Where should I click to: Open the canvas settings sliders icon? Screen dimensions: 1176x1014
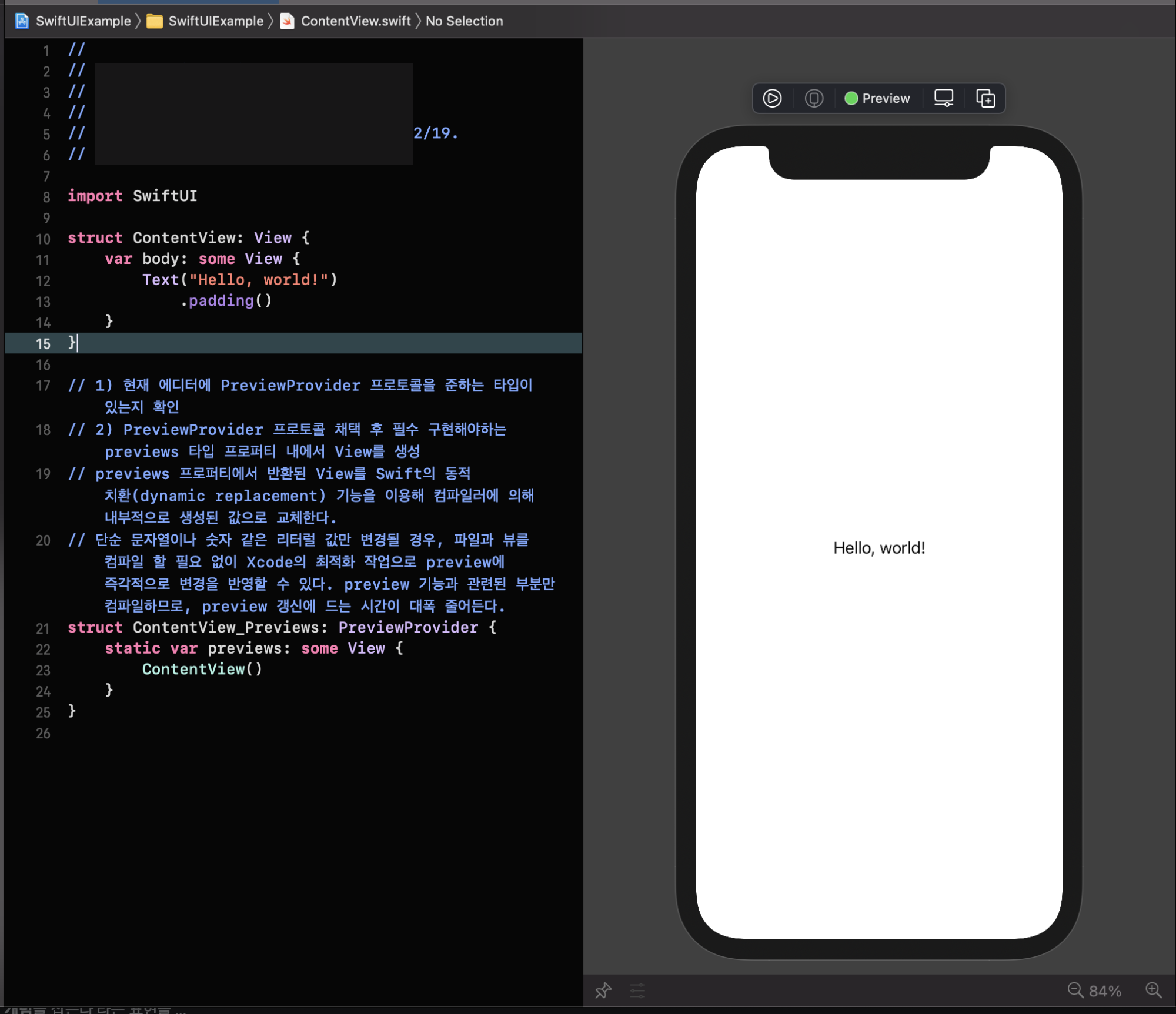coord(637,990)
